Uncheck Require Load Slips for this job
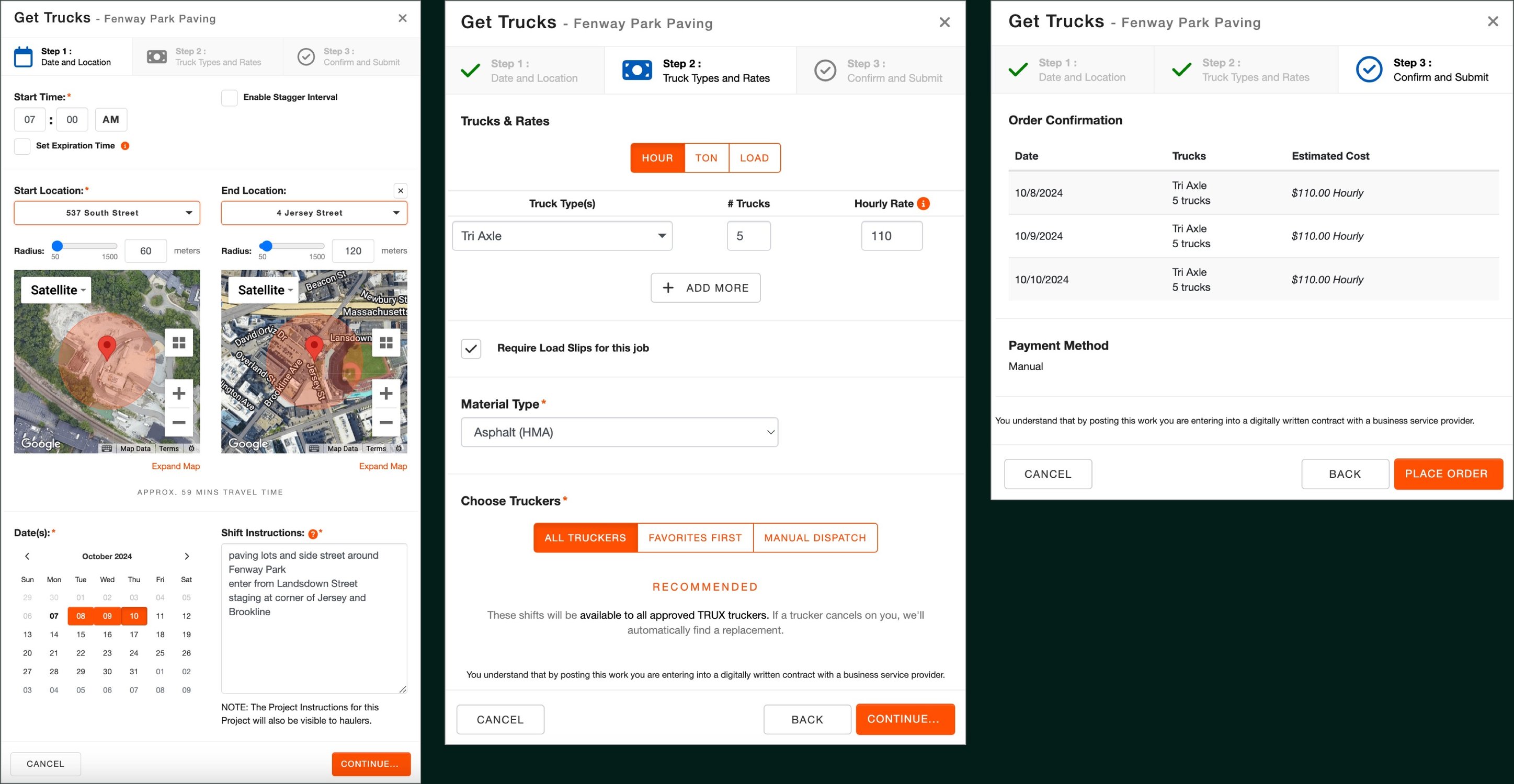 [471, 348]
